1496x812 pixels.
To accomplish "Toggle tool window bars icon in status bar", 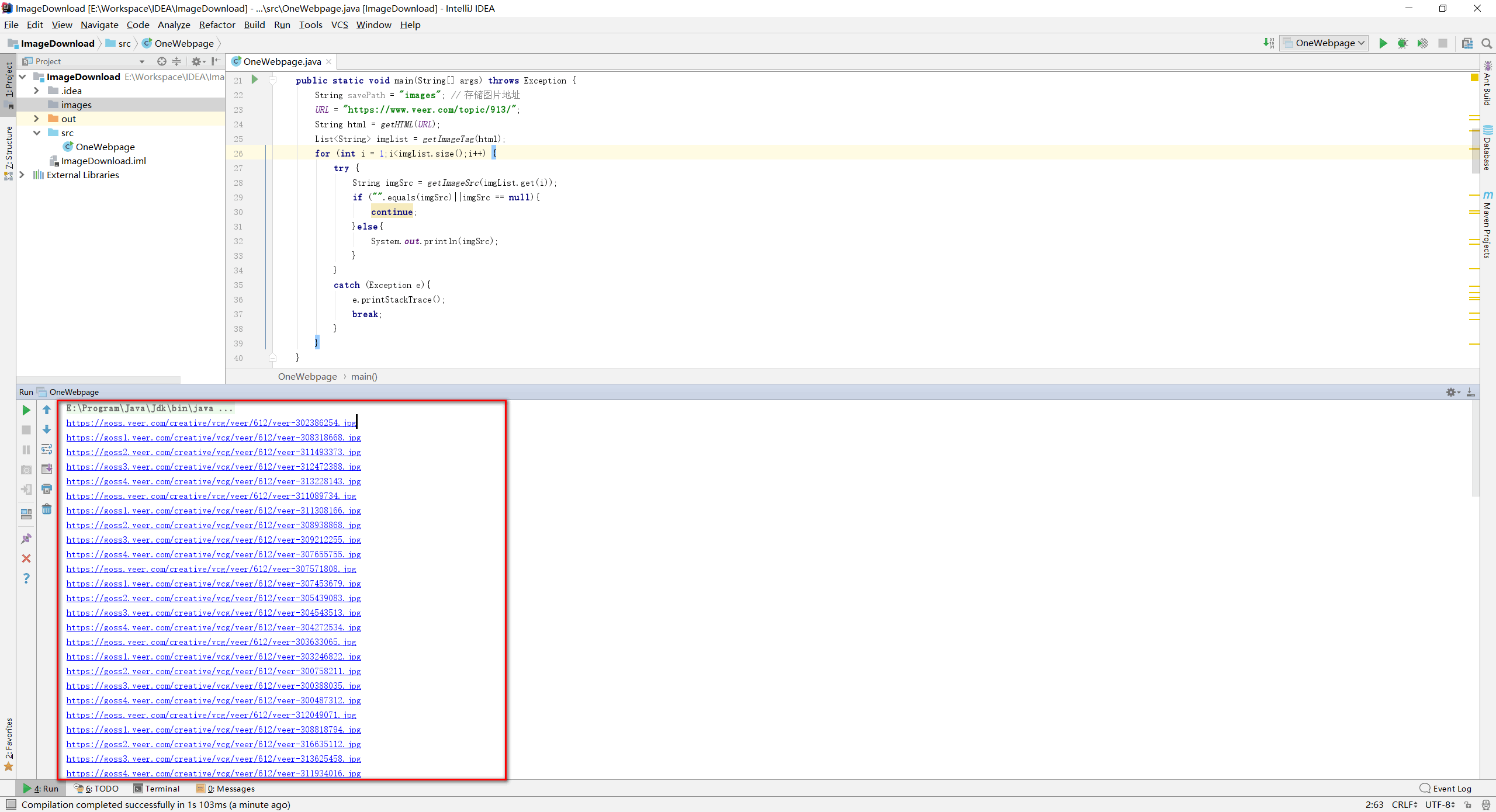I will 11,804.
